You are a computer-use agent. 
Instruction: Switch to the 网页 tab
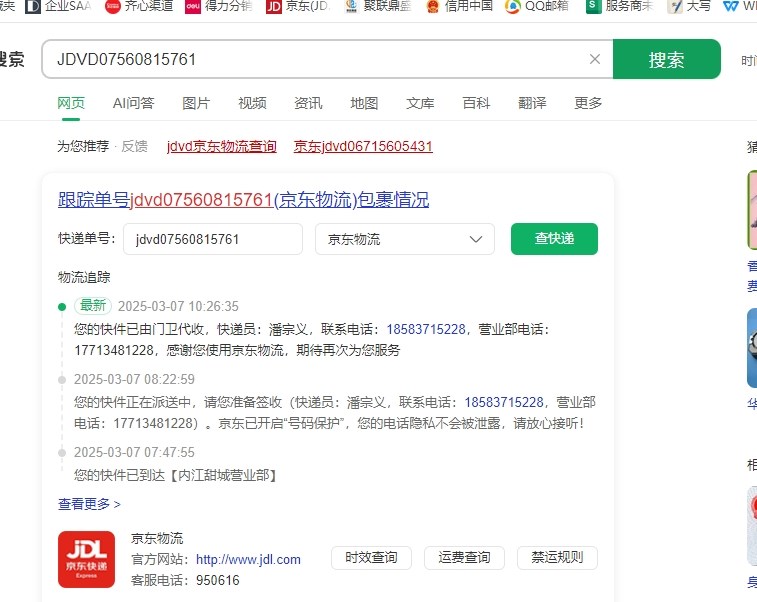tap(71, 103)
